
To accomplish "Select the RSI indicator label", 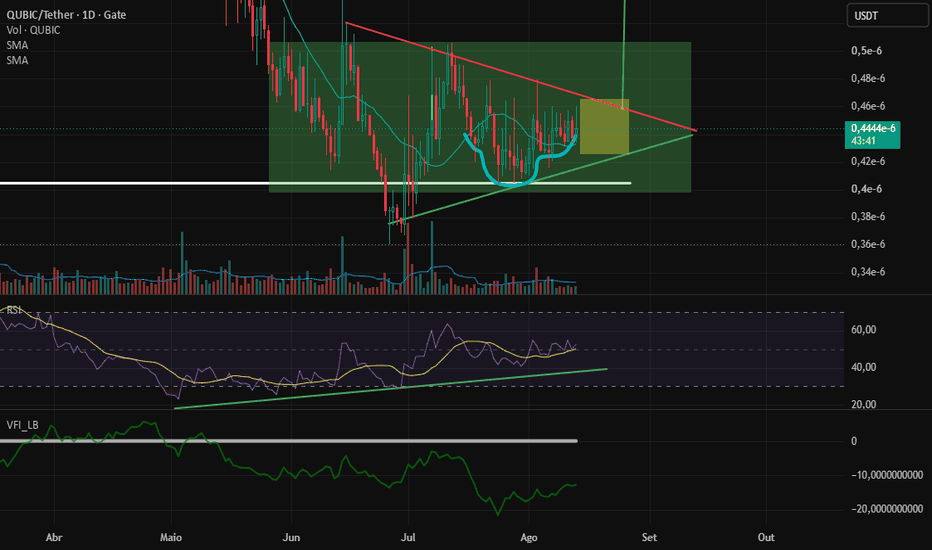I will (13, 310).
